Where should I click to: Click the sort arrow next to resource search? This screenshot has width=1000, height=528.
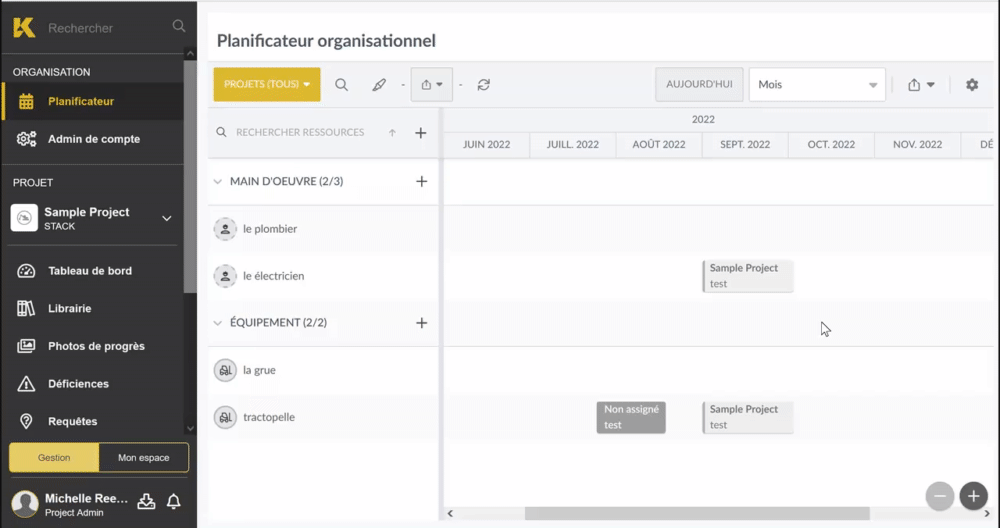(392, 133)
